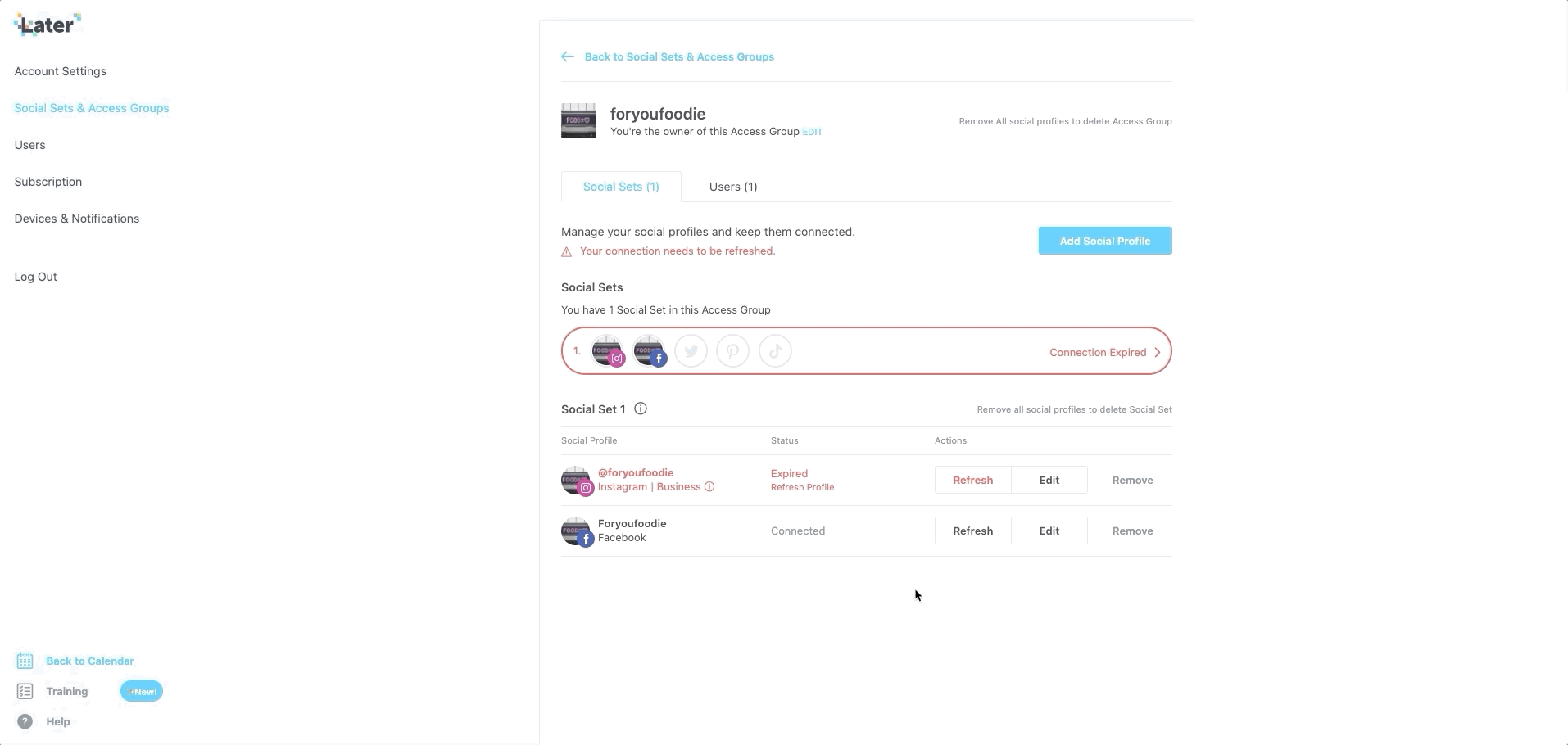Click the Facebook profile avatar in Social Set bar

pos(650,351)
